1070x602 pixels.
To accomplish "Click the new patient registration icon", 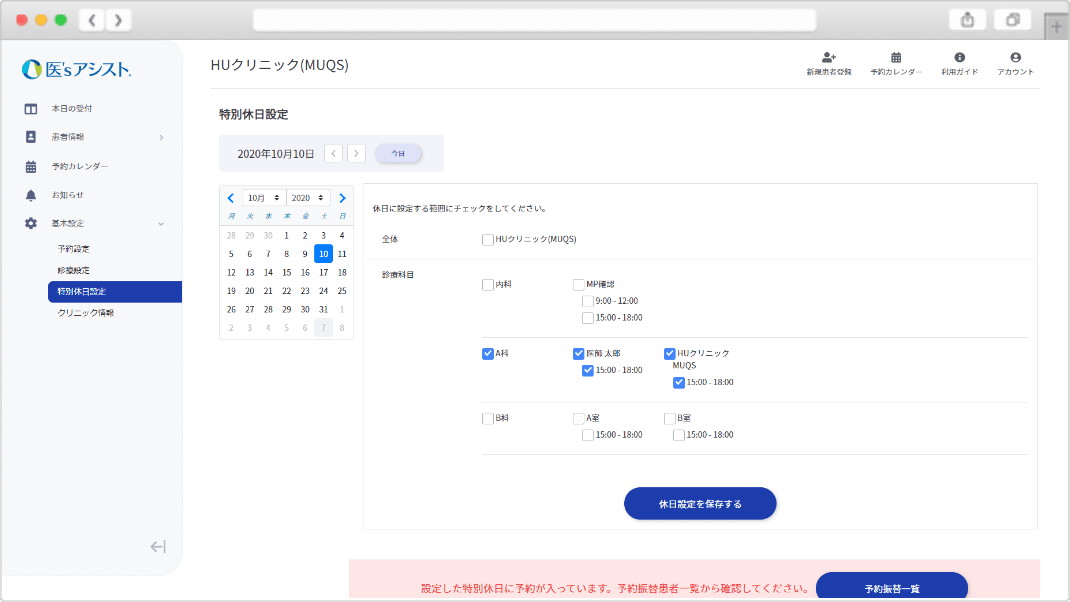I will [x=828, y=58].
